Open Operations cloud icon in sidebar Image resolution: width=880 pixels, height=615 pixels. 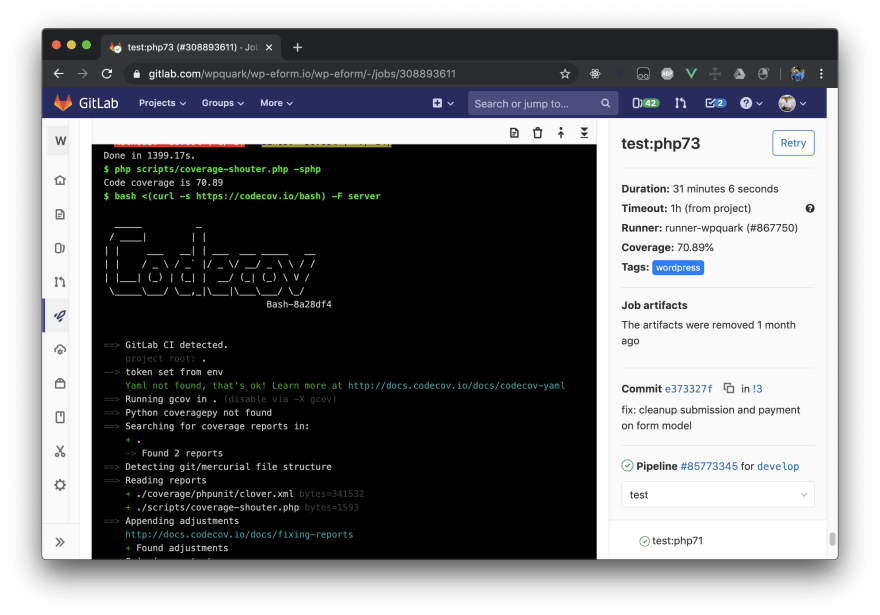60,350
